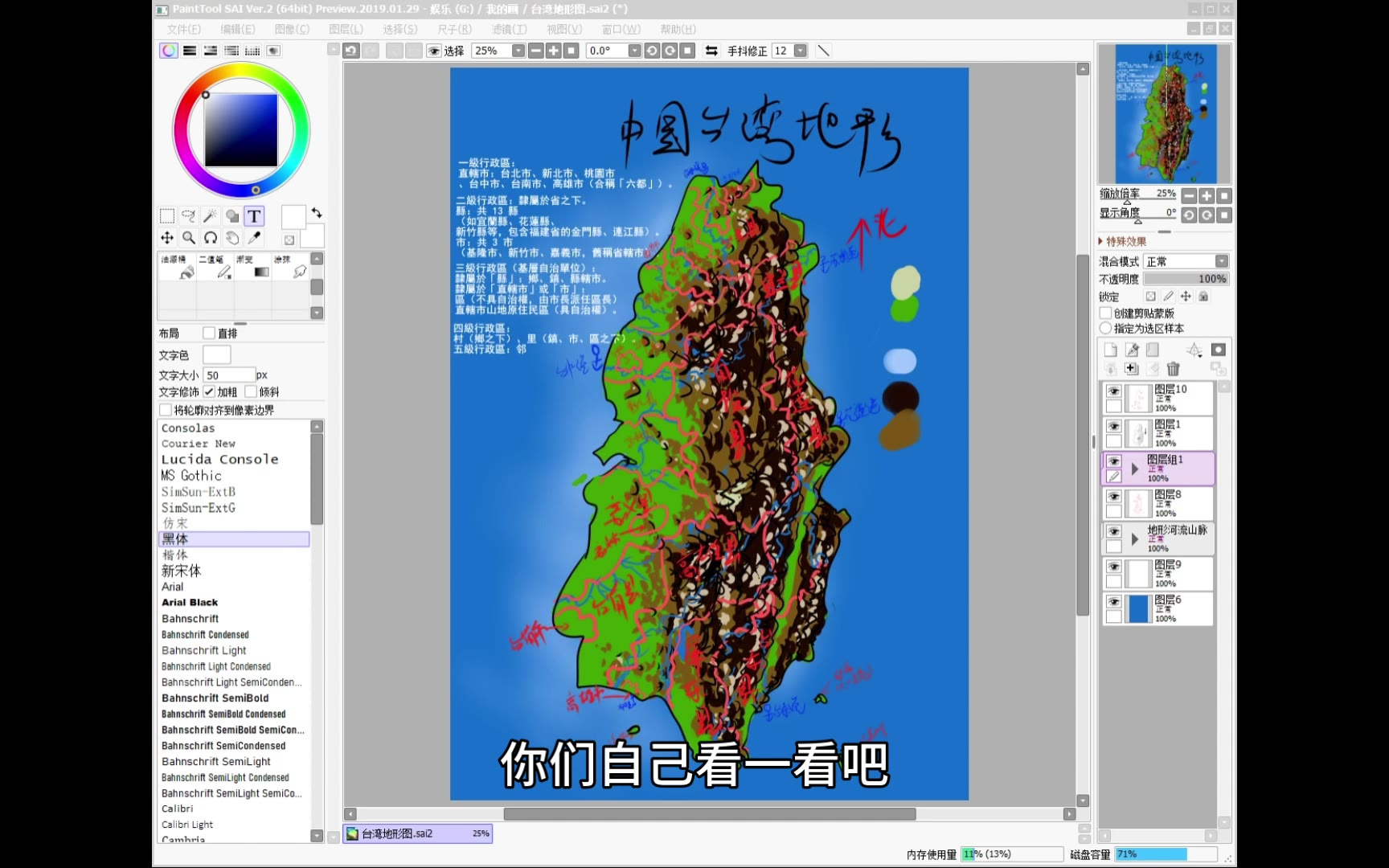
Task: Swap foreground and background colors
Action: coord(317,213)
